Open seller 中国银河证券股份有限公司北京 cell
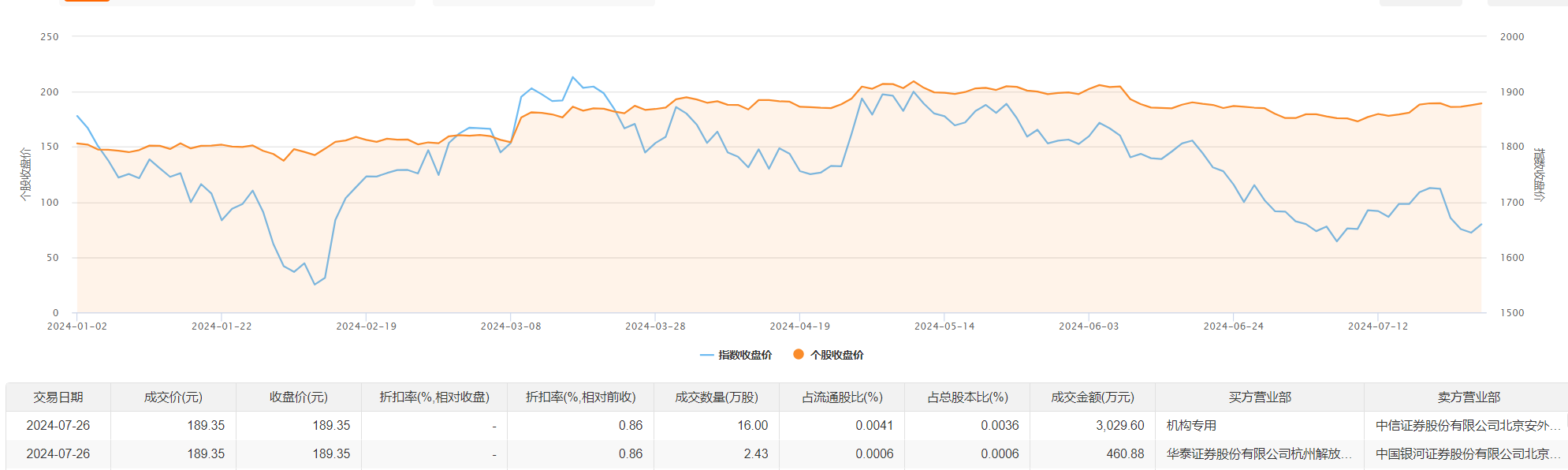 [x=1468, y=454]
